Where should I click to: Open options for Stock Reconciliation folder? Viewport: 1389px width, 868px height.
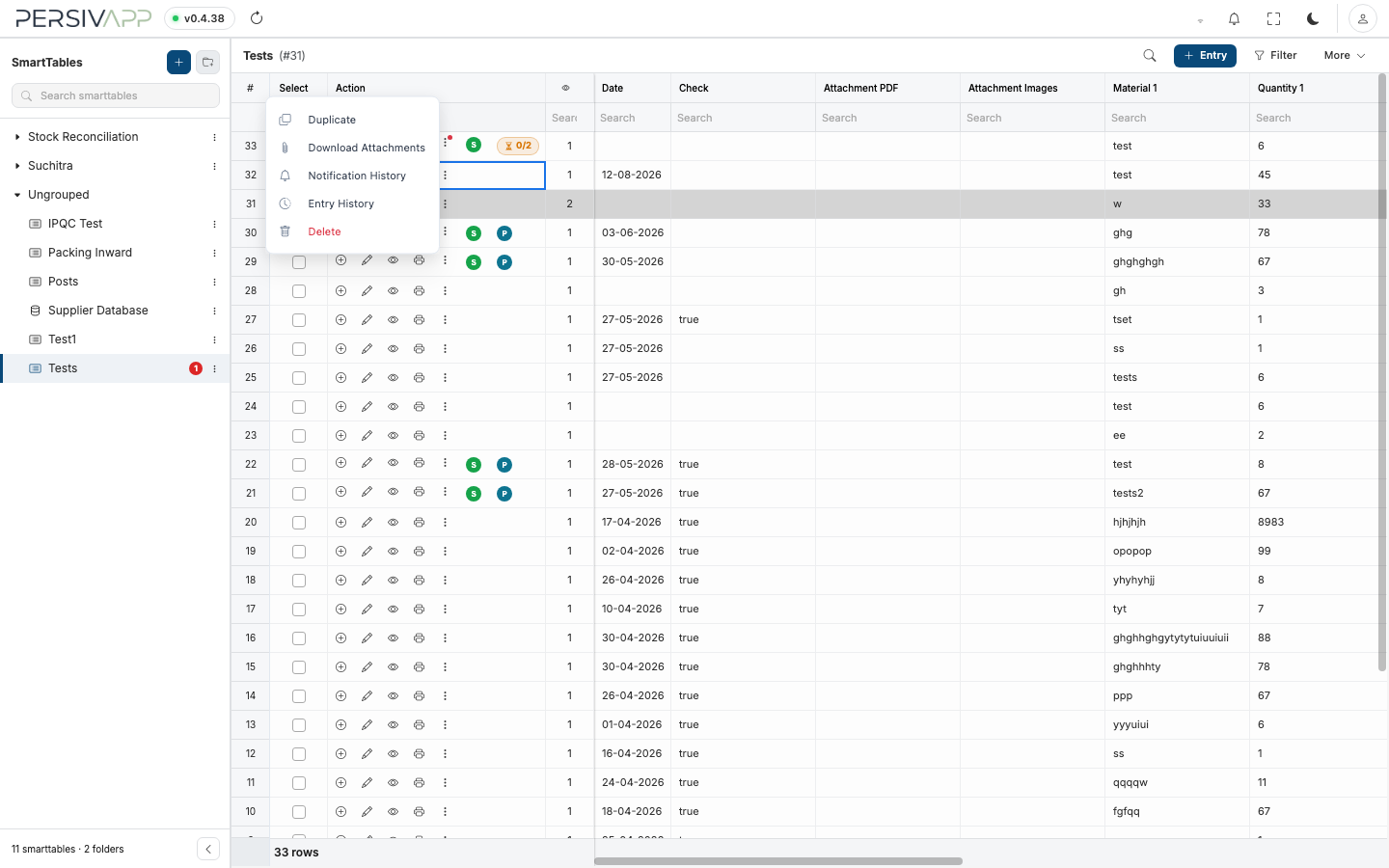pos(214,137)
